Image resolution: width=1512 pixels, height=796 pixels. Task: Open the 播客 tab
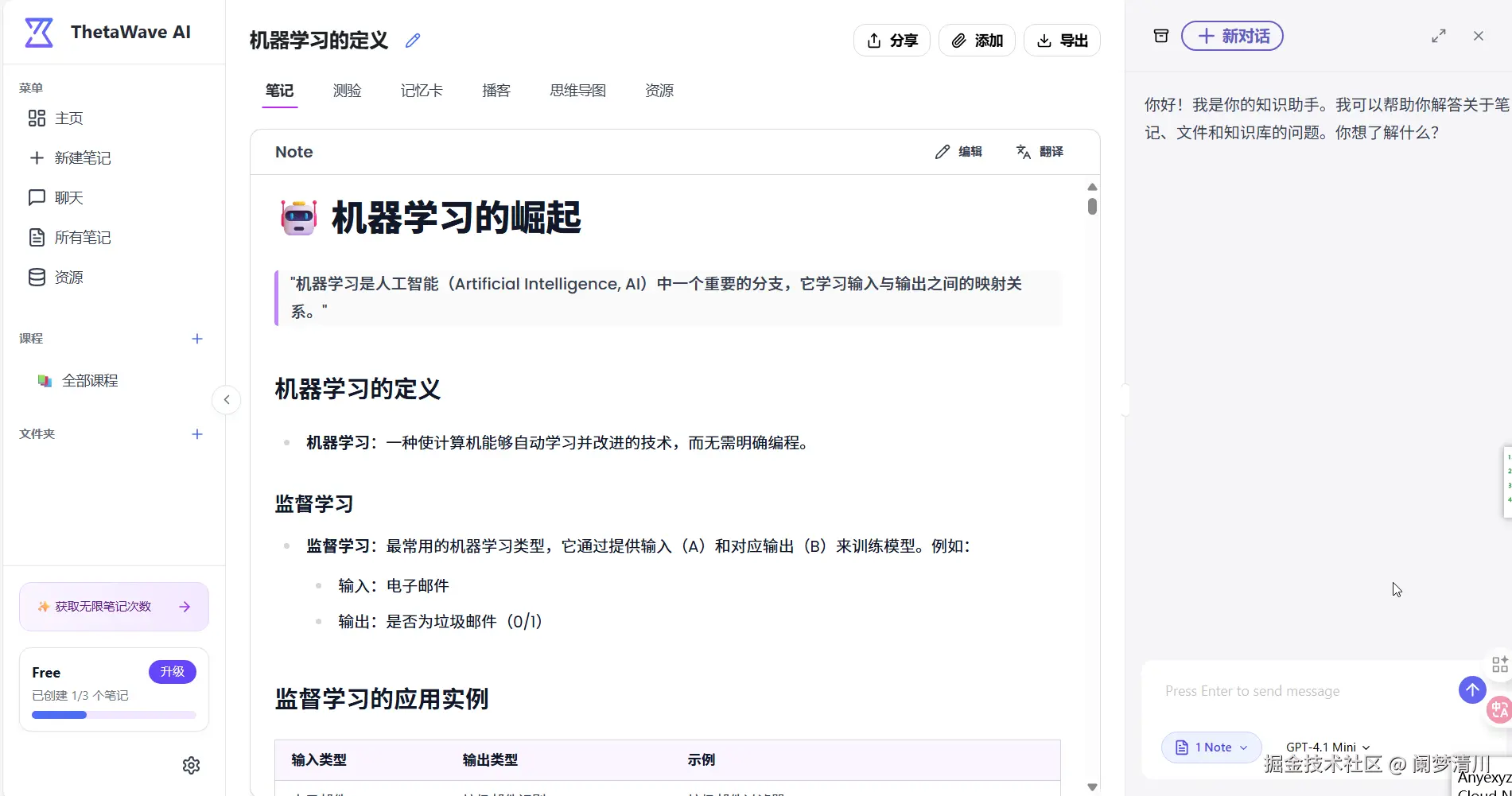tap(496, 91)
